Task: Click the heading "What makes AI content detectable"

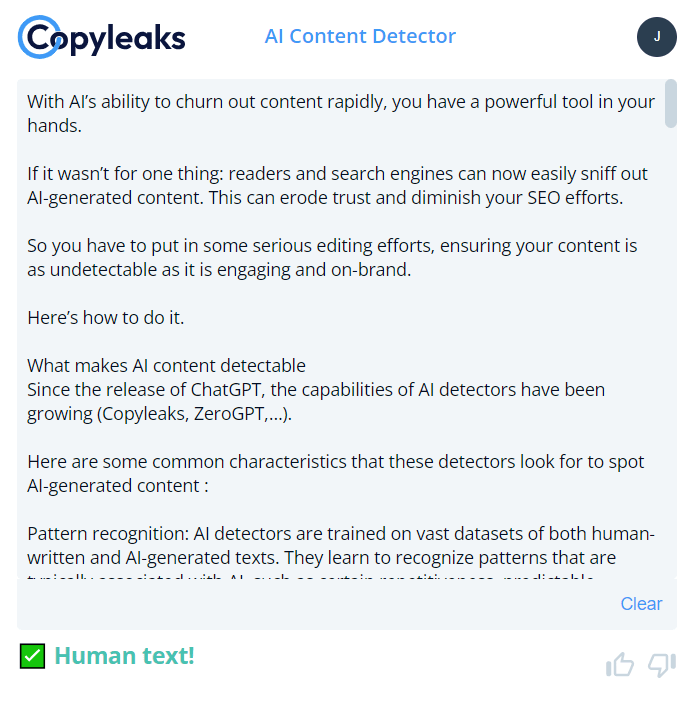Action: (x=166, y=365)
